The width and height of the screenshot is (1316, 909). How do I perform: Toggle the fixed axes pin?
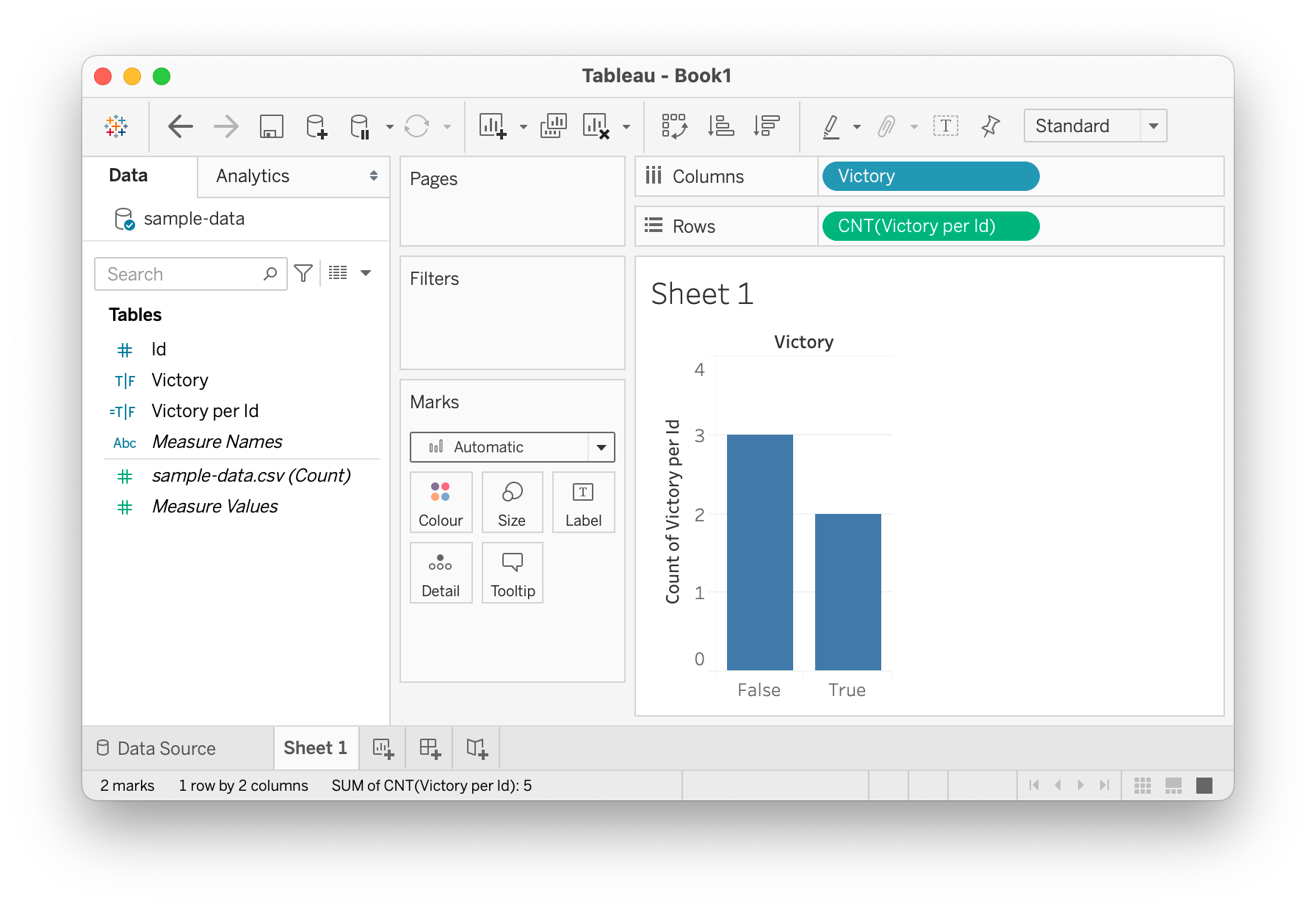click(990, 126)
